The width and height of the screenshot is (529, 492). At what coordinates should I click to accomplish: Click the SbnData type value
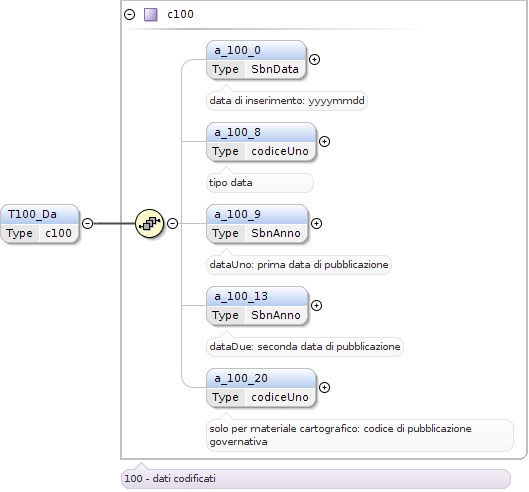(275, 69)
